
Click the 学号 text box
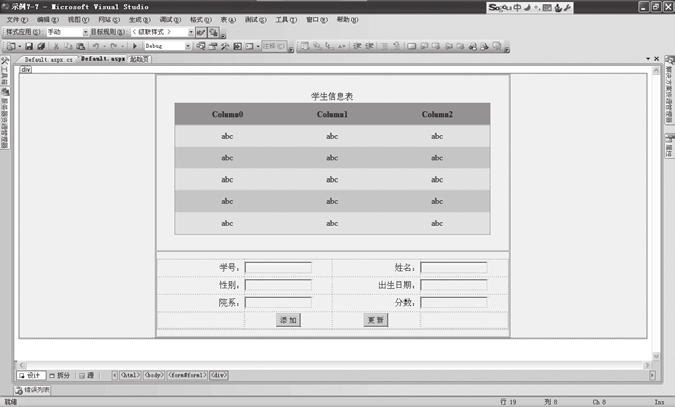click(278, 267)
